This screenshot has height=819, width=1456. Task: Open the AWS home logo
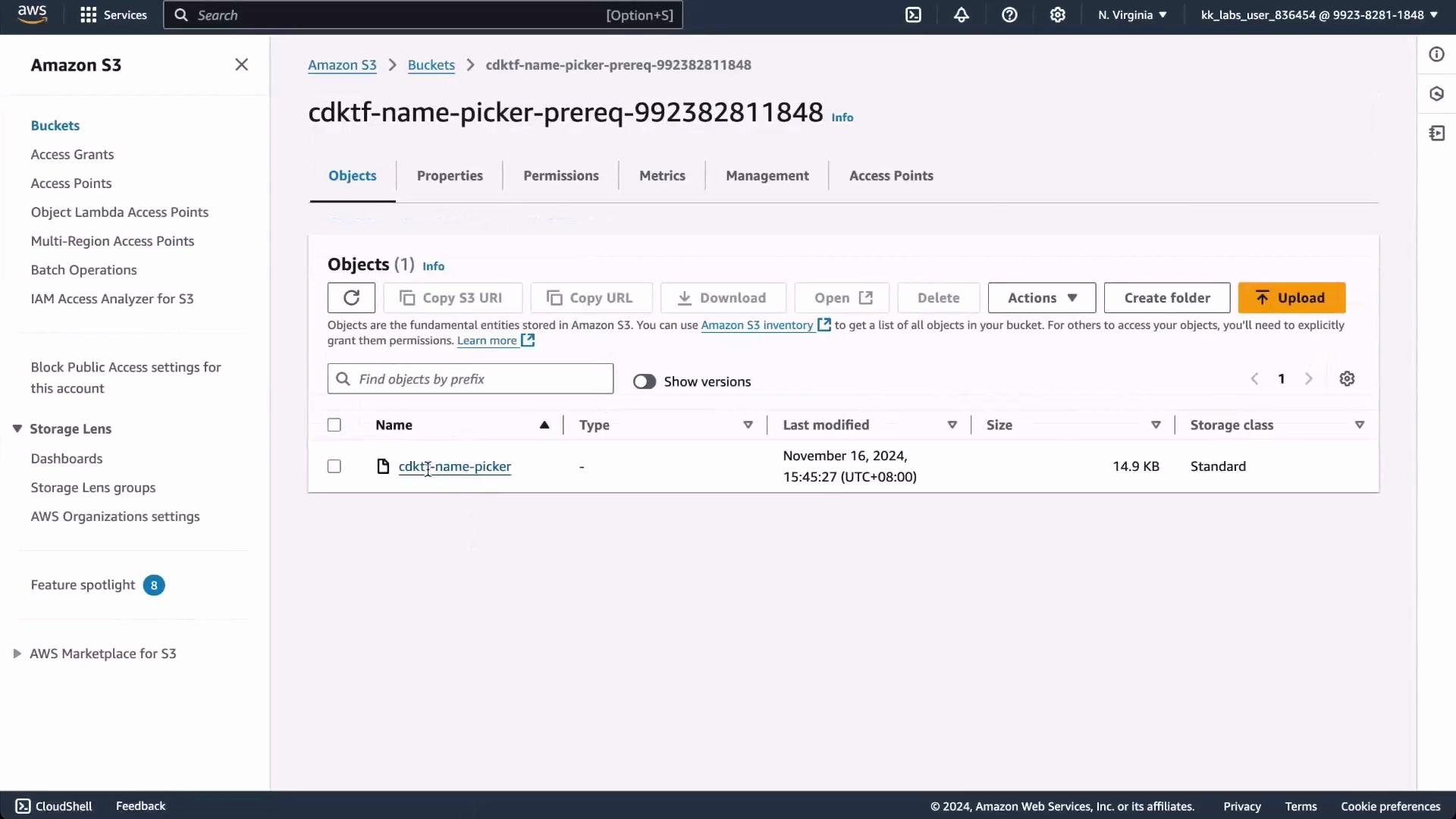pyautogui.click(x=32, y=14)
